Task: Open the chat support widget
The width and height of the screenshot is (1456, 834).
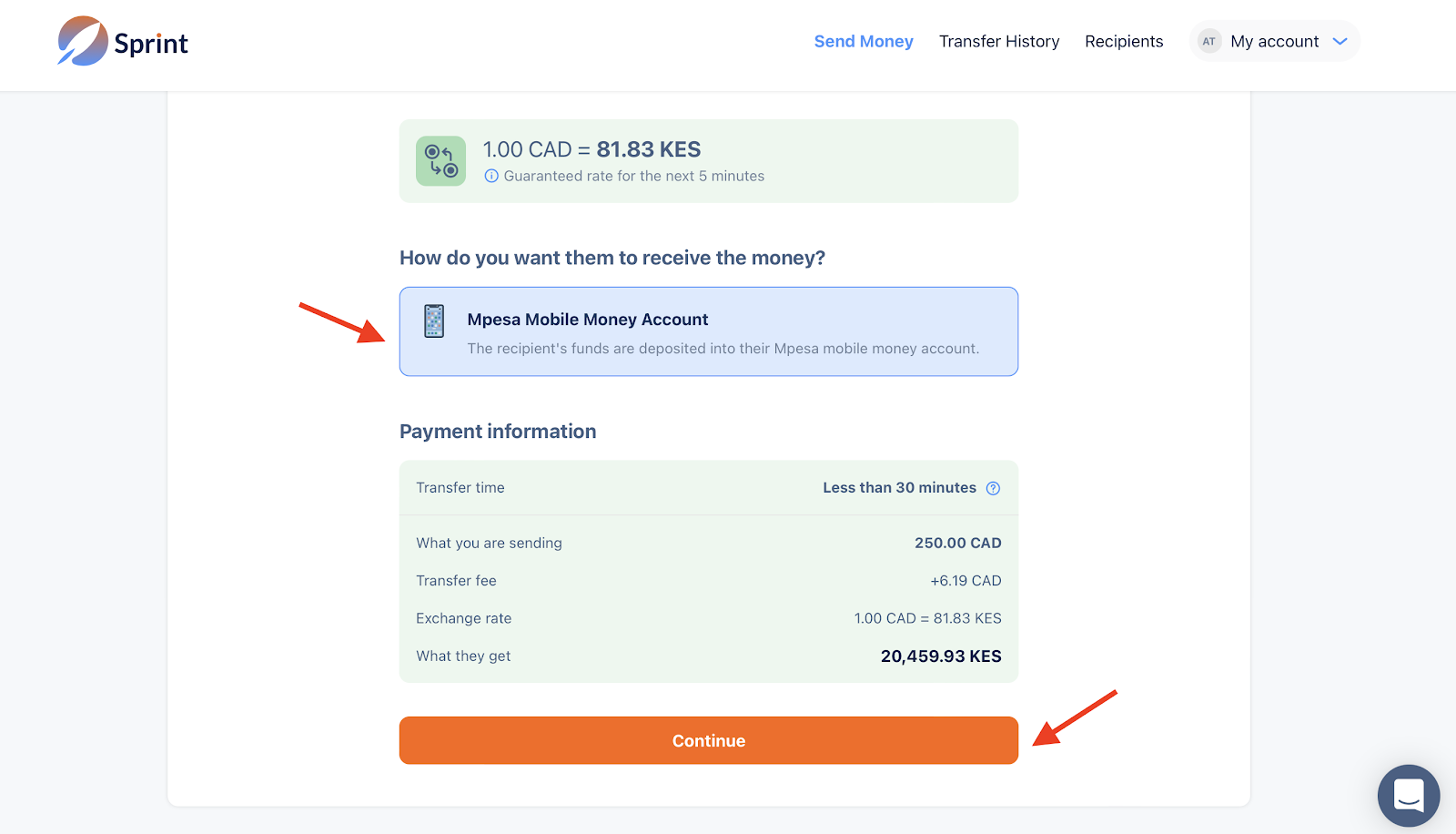Action: (x=1408, y=795)
